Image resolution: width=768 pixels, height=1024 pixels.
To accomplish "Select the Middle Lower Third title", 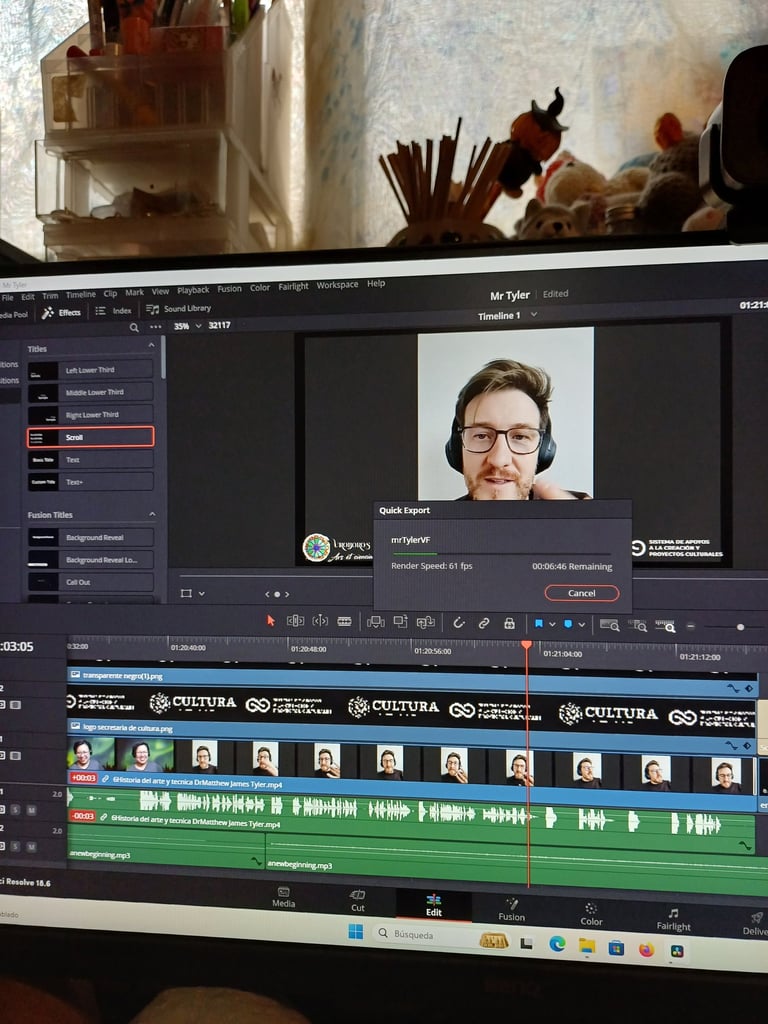I will click(x=90, y=392).
